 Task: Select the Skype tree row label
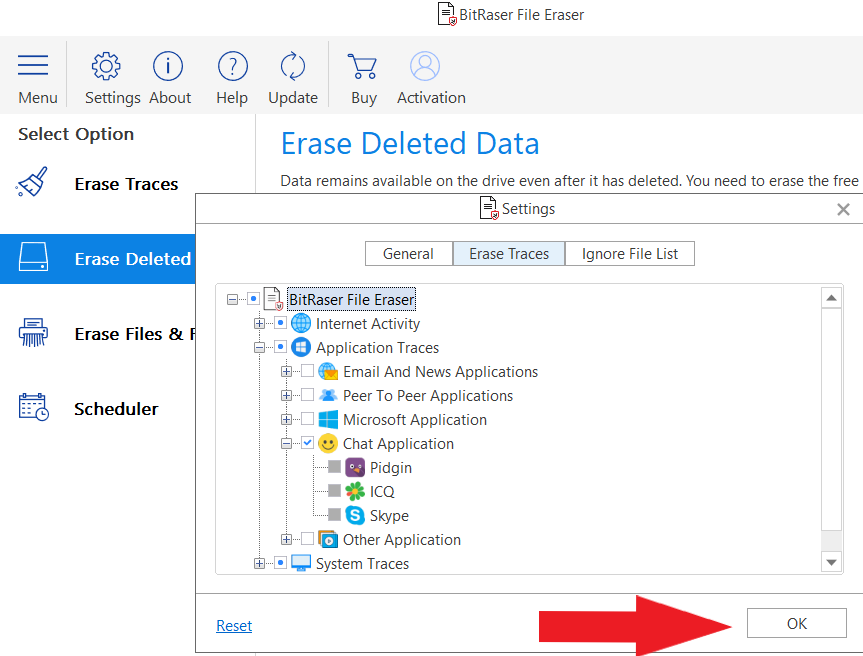(x=389, y=516)
